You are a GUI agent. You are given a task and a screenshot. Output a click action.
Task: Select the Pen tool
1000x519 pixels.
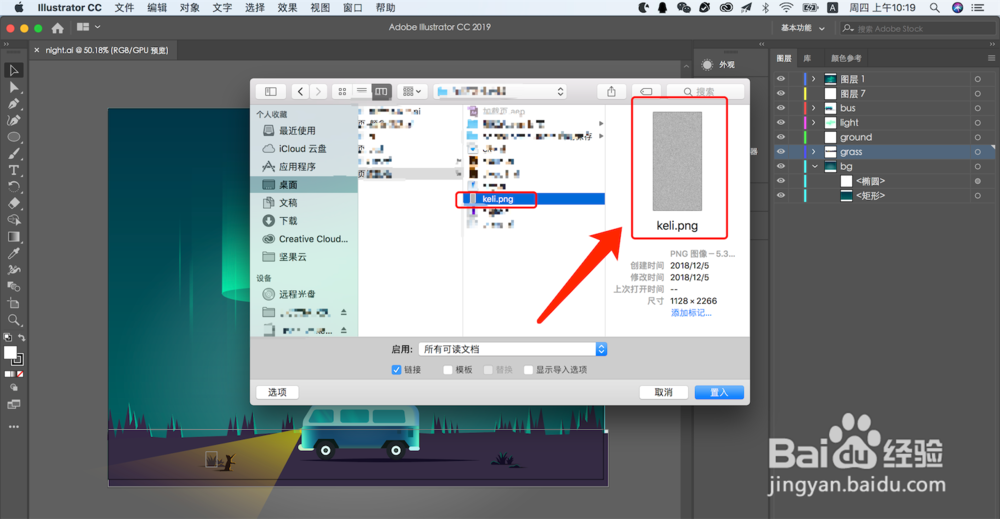14,103
